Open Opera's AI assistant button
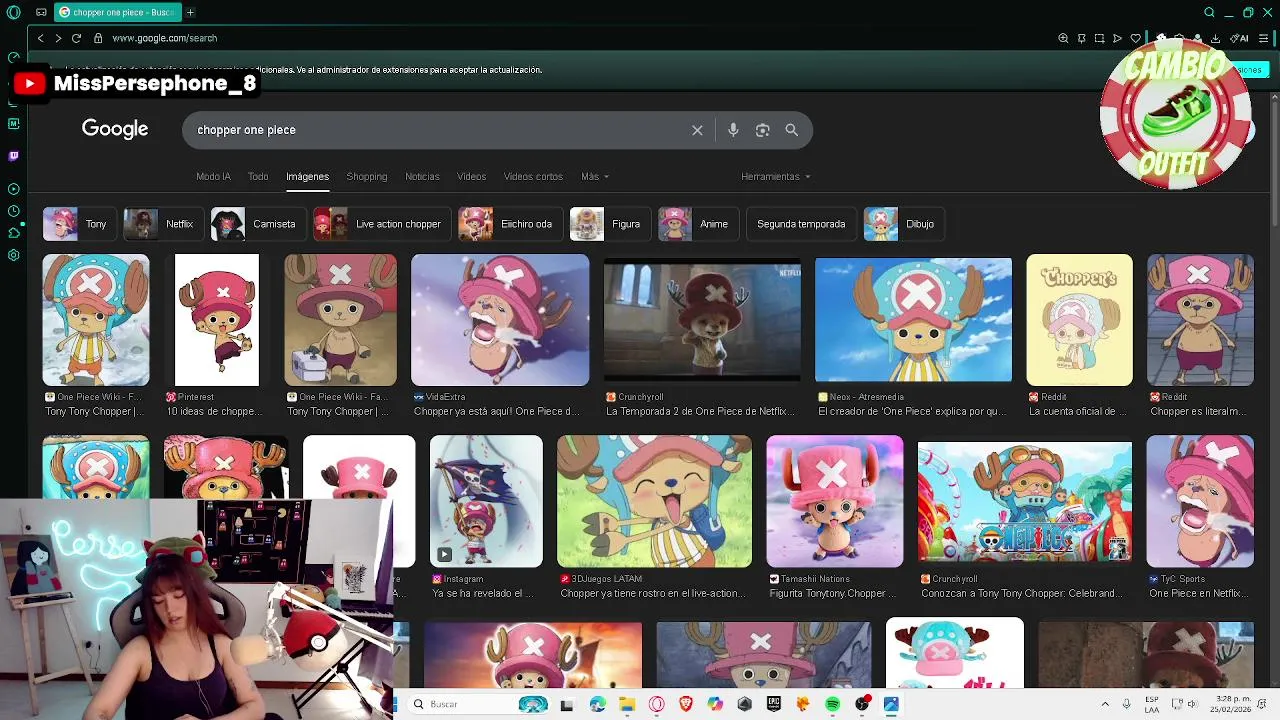1280x720 pixels. (x=1239, y=38)
